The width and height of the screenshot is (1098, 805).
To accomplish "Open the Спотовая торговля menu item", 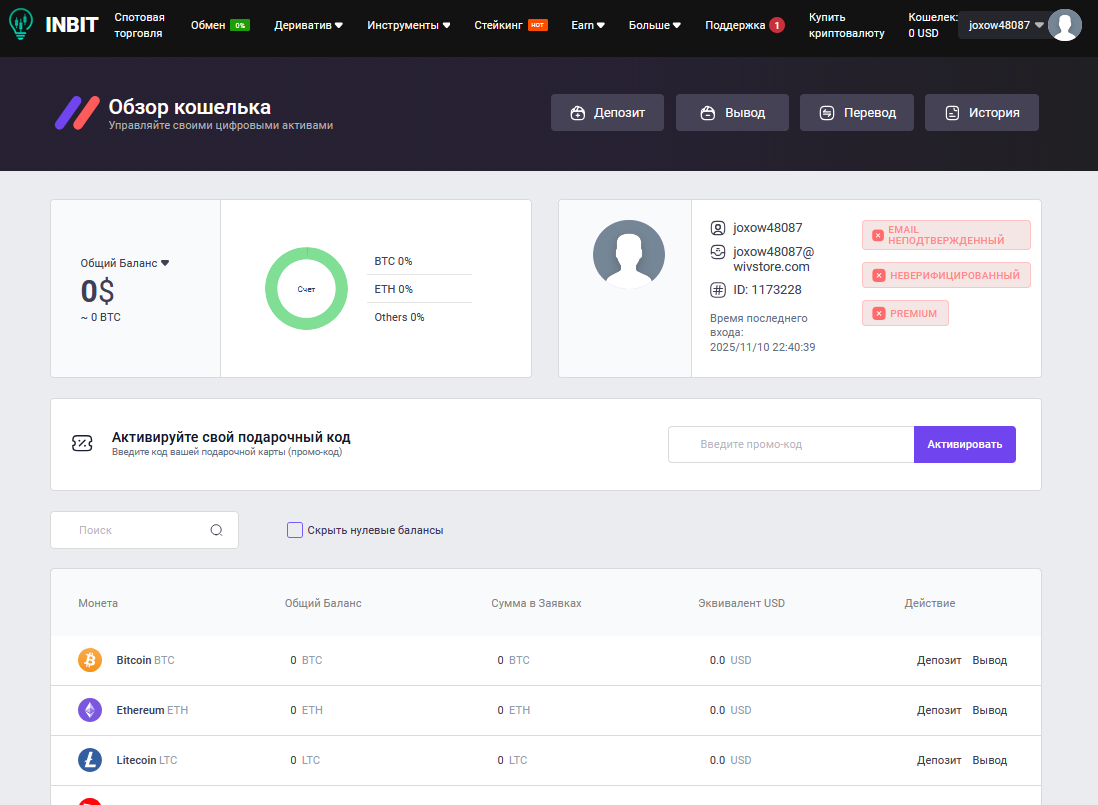I will pos(139,24).
